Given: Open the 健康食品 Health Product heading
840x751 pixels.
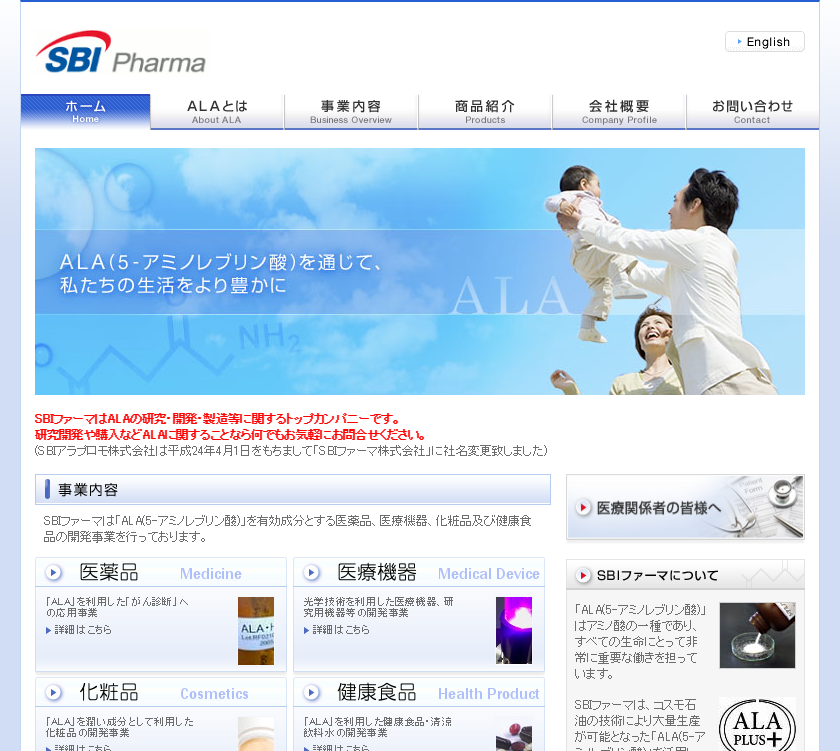Looking at the screenshot, I should click(419, 692).
